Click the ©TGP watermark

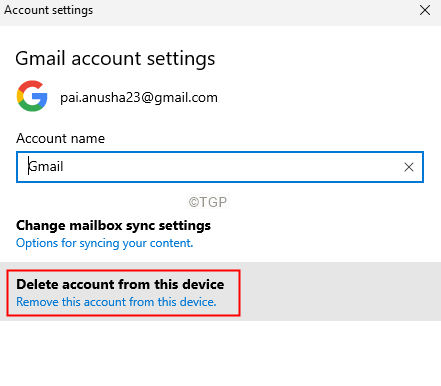208,202
